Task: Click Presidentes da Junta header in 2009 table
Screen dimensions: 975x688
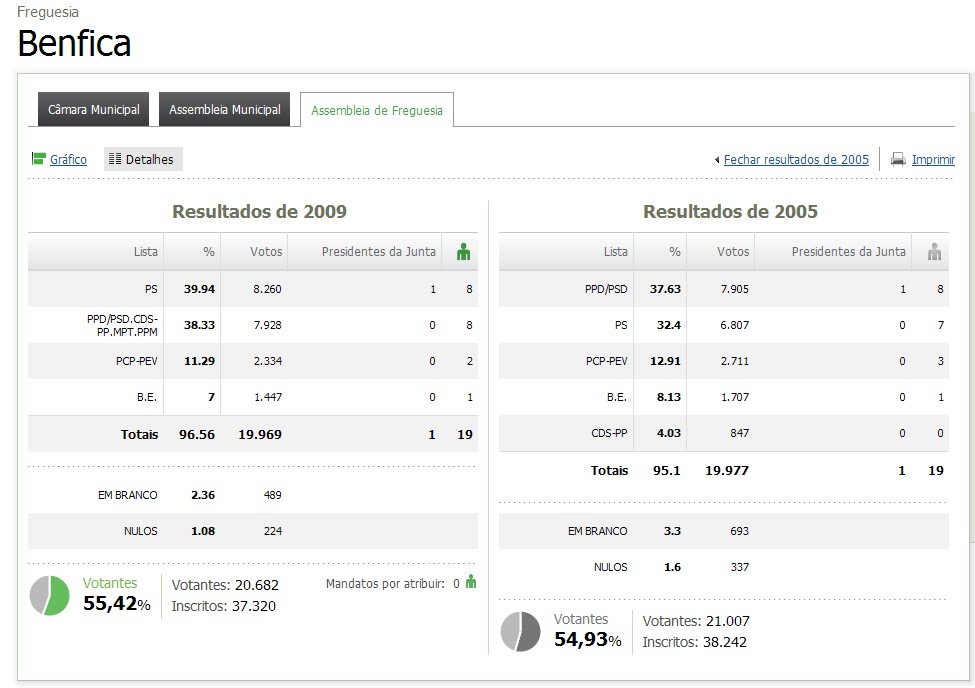Action: 379,251
